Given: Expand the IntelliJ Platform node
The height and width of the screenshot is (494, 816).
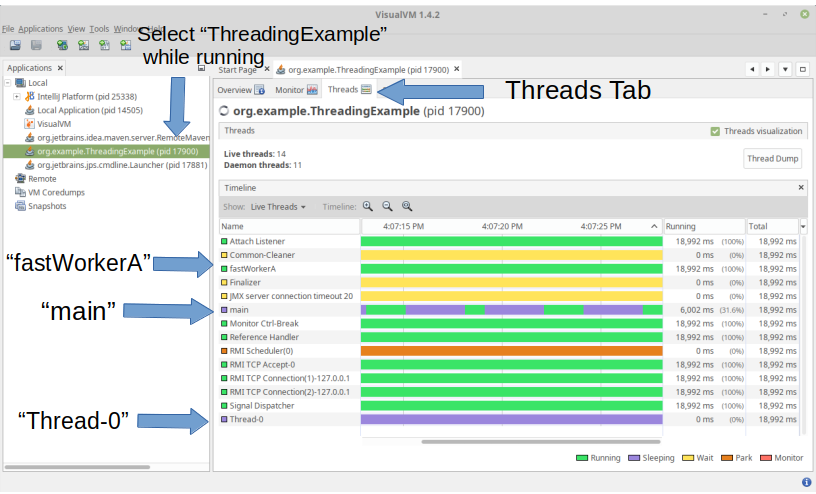Looking at the screenshot, I should [17, 97].
